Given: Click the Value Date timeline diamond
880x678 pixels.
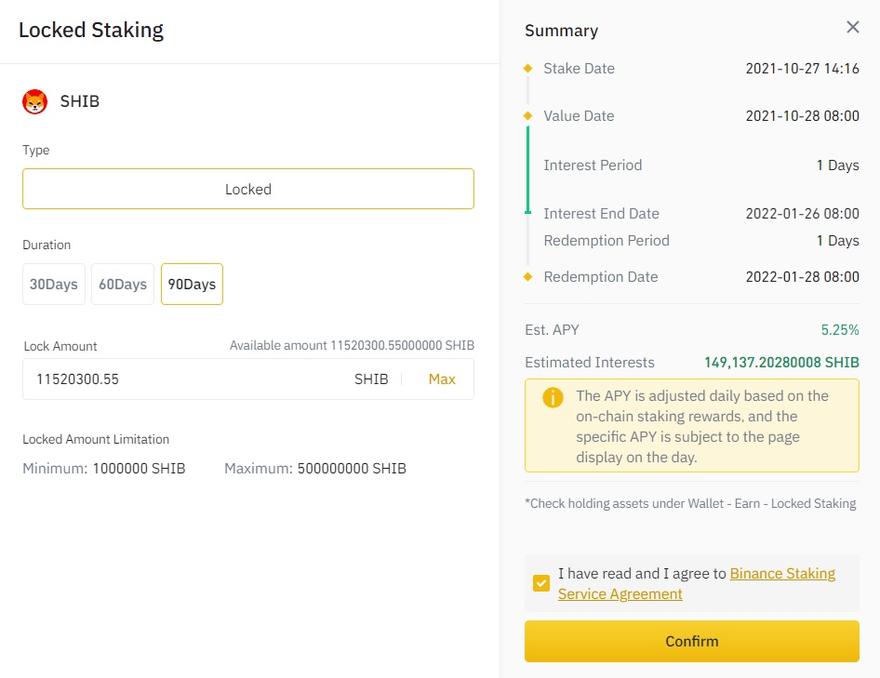Looking at the screenshot, I should coord(528,116).
